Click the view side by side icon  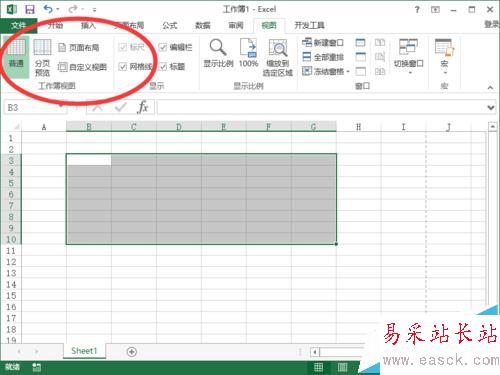click(x=380, y=43)
